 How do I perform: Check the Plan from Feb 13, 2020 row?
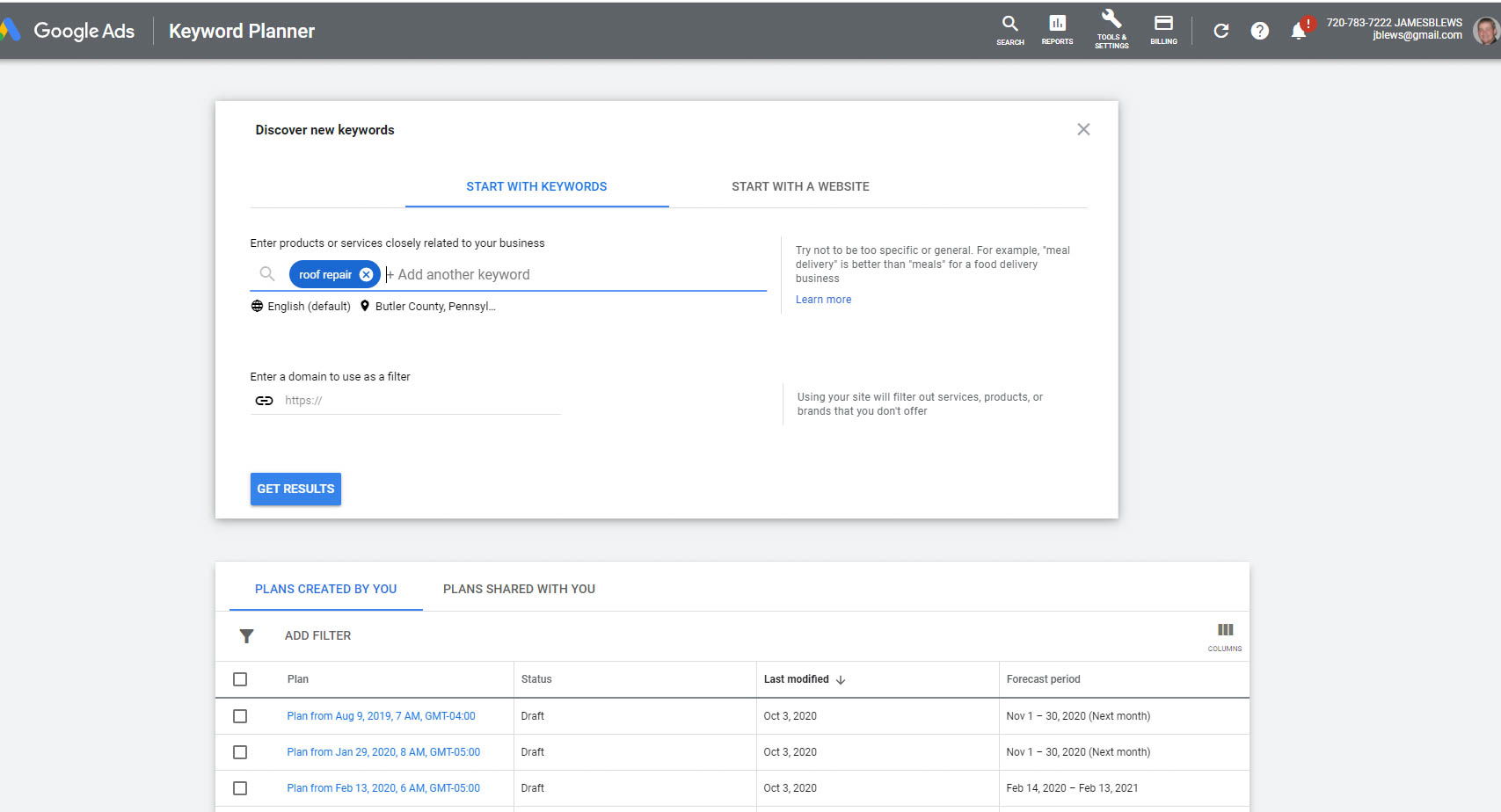click(240, 788)
